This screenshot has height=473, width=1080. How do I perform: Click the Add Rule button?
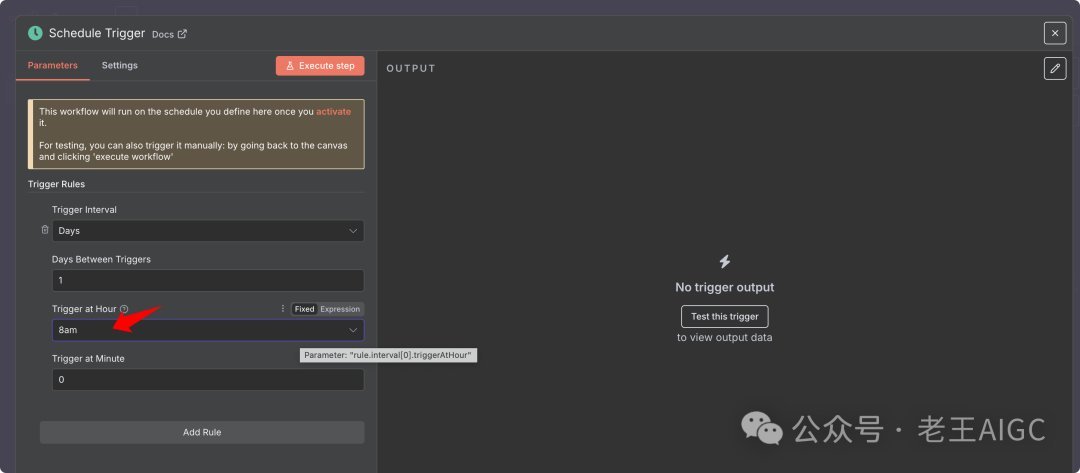(202, 432)
